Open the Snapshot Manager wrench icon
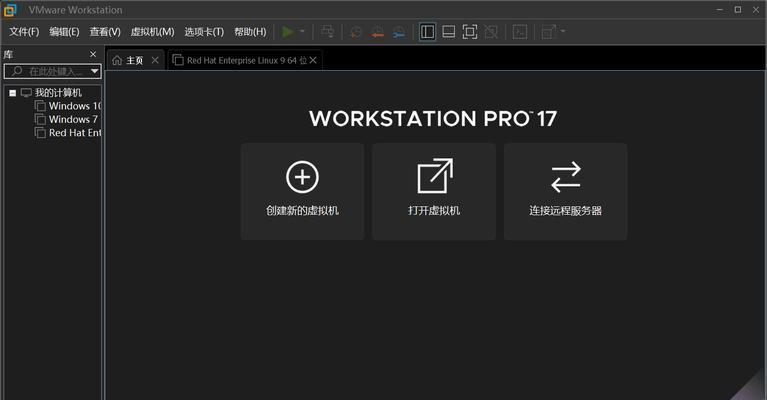 (x=399, y=32)
